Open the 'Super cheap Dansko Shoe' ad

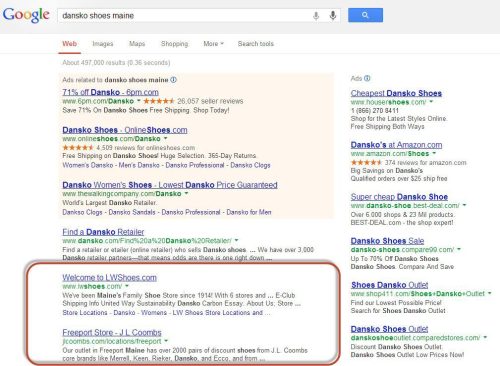coord(399,196)
